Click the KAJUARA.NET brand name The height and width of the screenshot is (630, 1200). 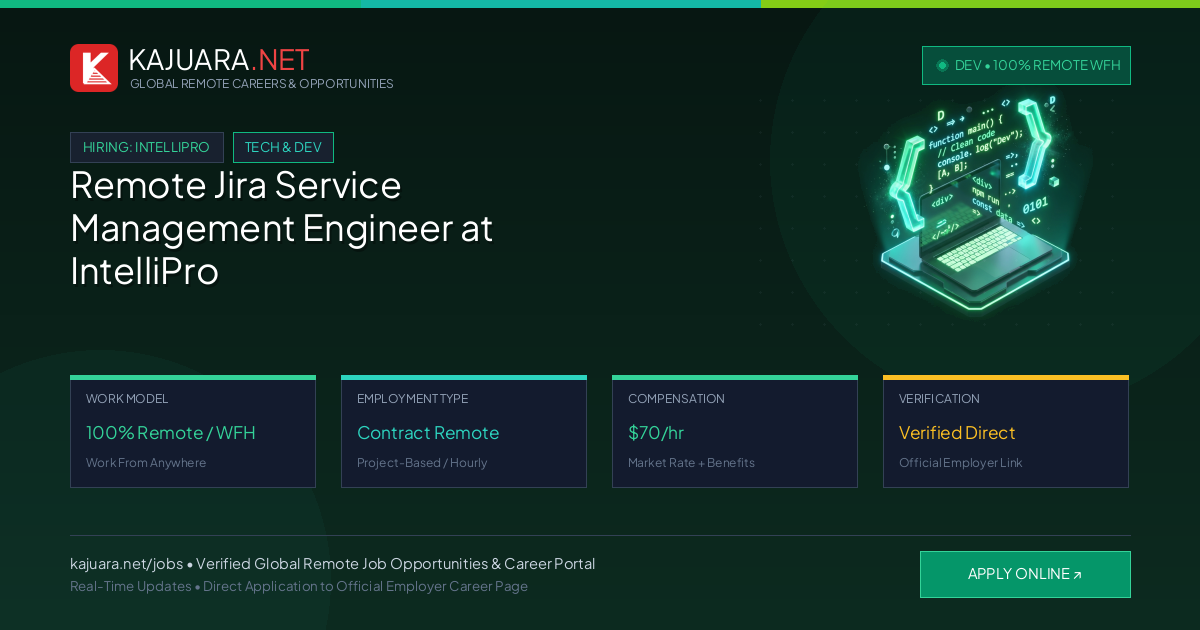219,60
